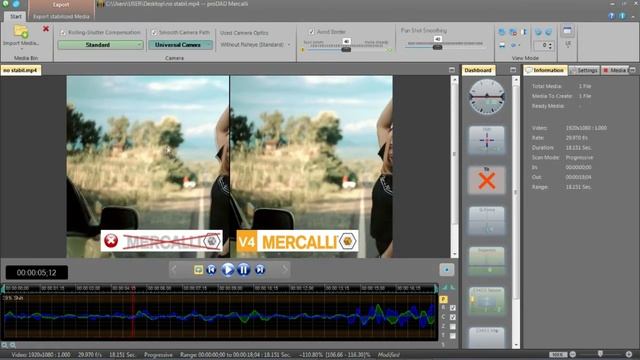Click the blue round icon in title bar
The height and width of the screenshot is (360, 640).
16,4
